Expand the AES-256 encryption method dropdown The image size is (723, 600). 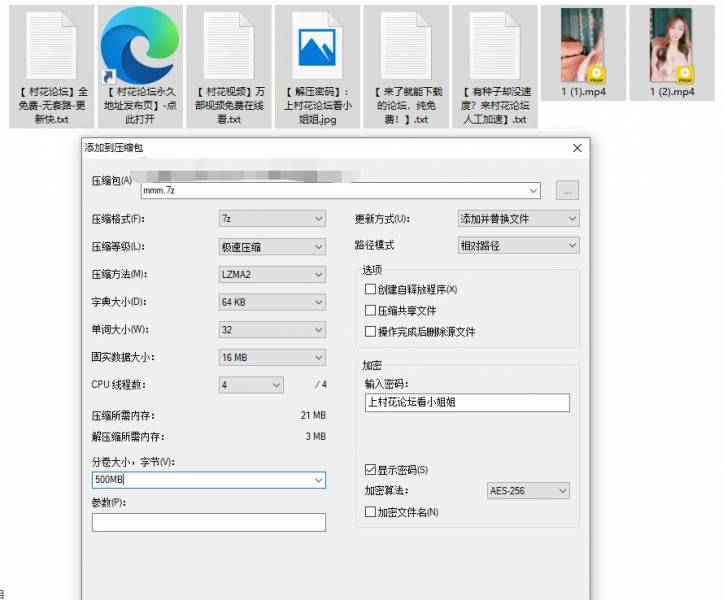[x=527, y=491]
